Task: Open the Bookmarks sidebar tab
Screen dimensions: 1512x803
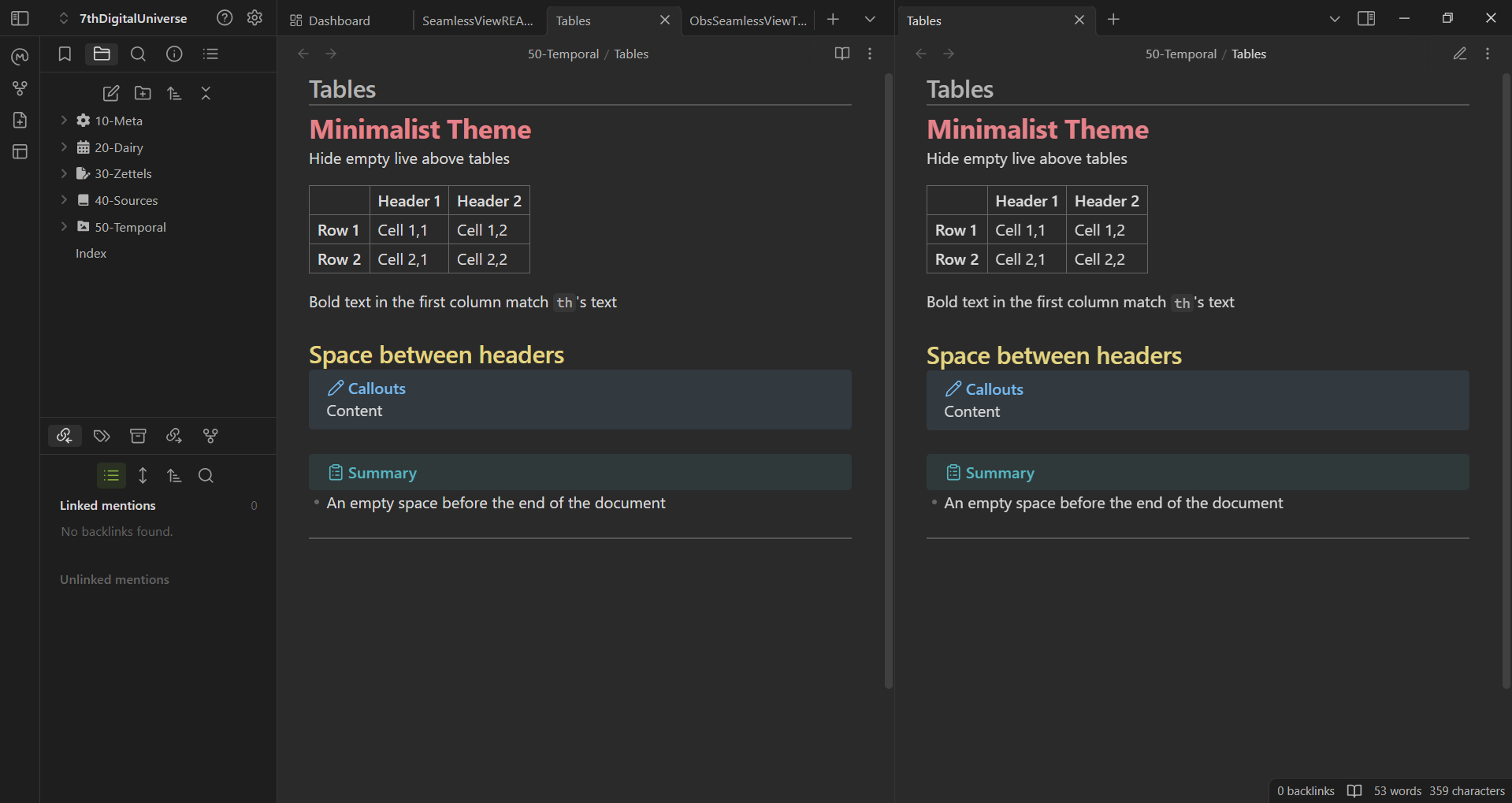Action: click(x=65, y=54)
